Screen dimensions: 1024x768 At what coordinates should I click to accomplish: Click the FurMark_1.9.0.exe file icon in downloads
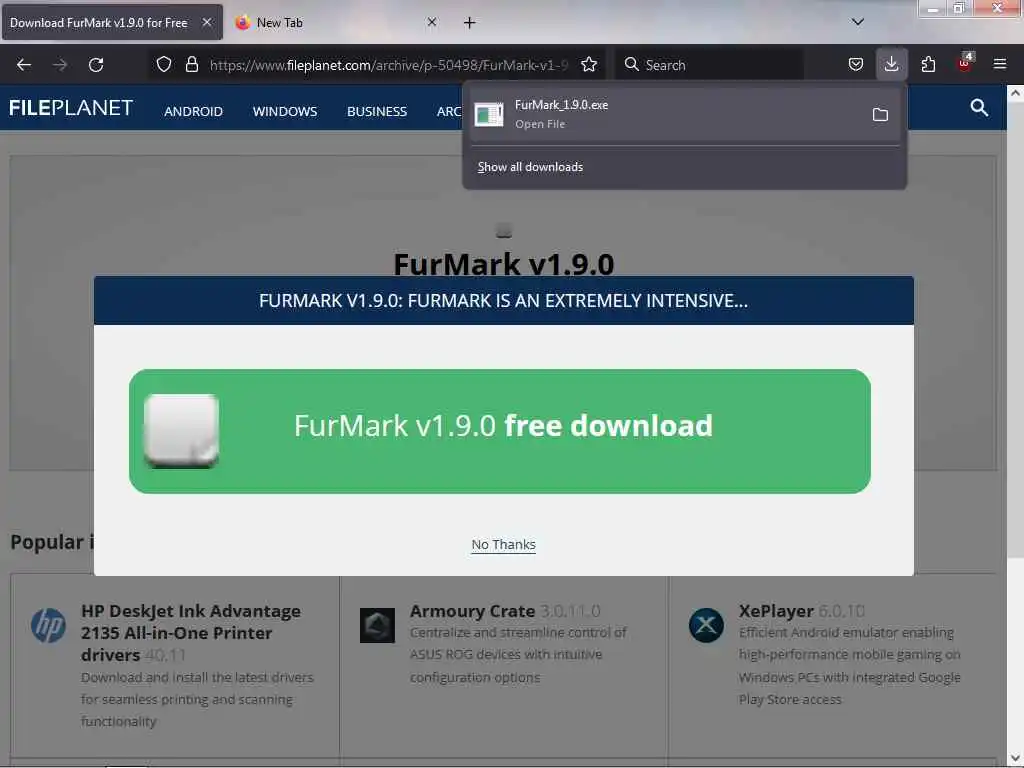489,114
